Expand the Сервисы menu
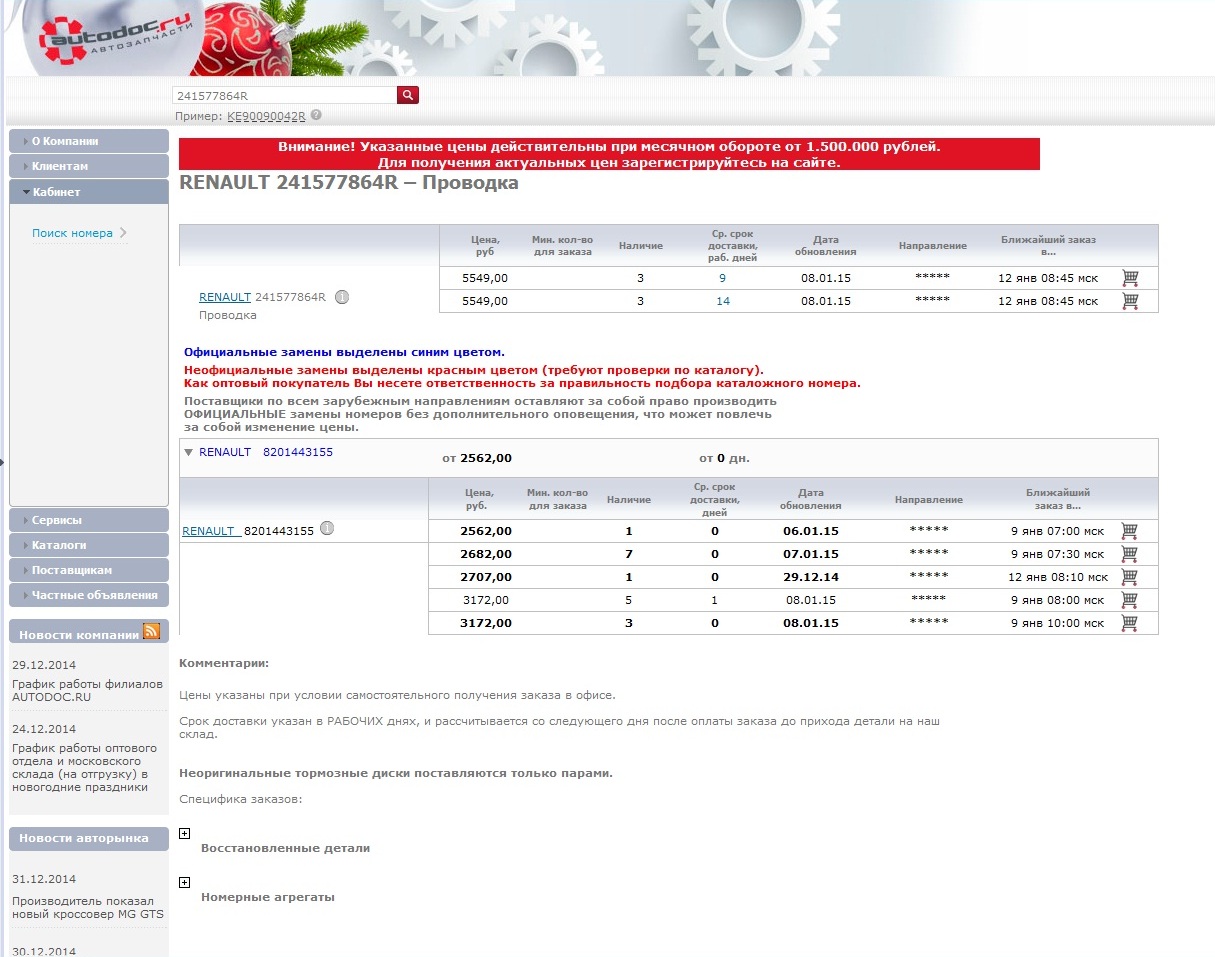This screenshot has height=957, width=1215. (x=89, y=520)
